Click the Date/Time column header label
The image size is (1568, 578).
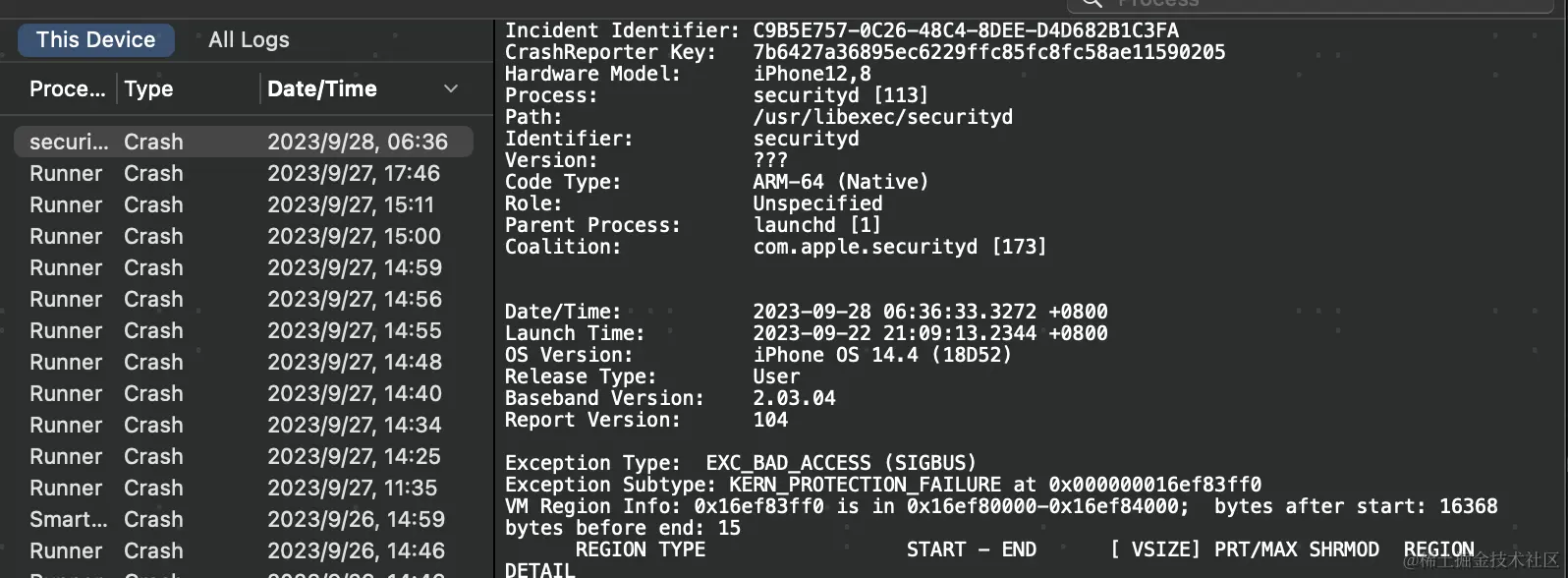(x=322, y=89)
